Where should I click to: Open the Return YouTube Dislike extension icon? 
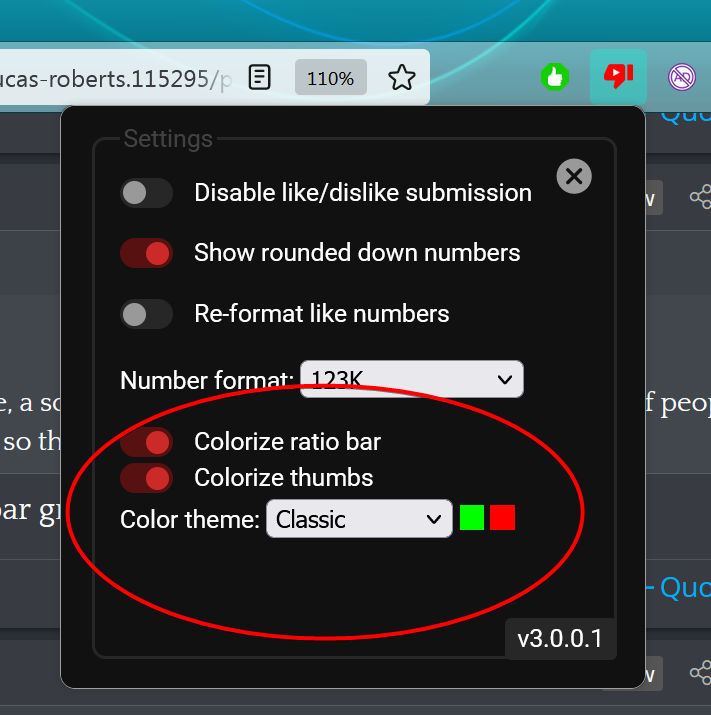pyautogui.click(x=618, y=77)
